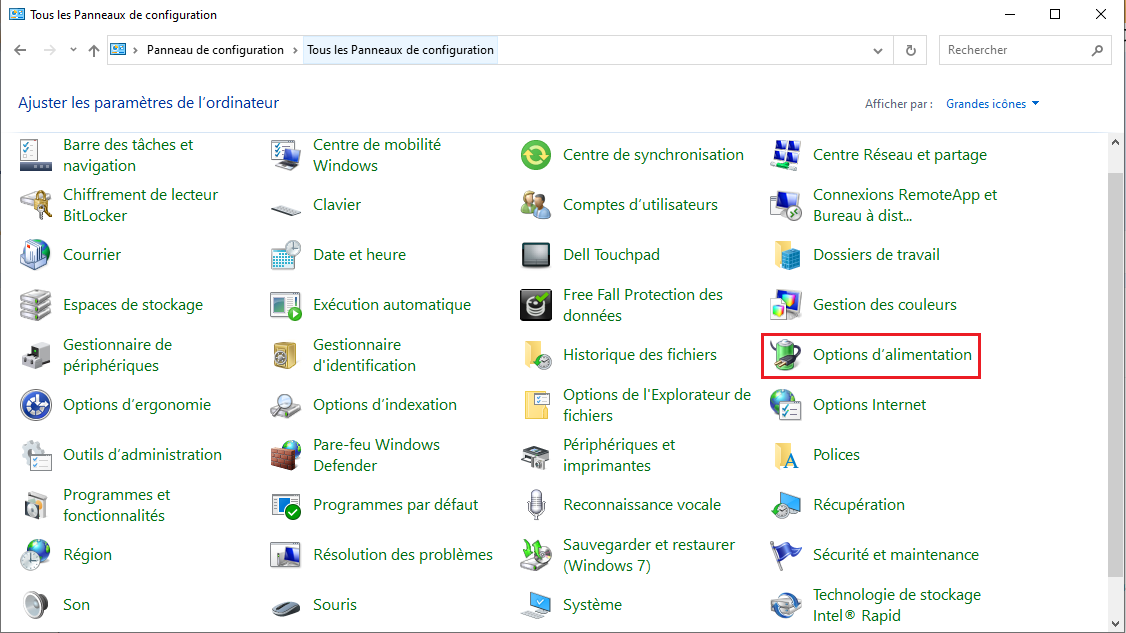Click in the Rechercher search field
Viewport: 1126px width, 633px height.
click(1015, 50)
